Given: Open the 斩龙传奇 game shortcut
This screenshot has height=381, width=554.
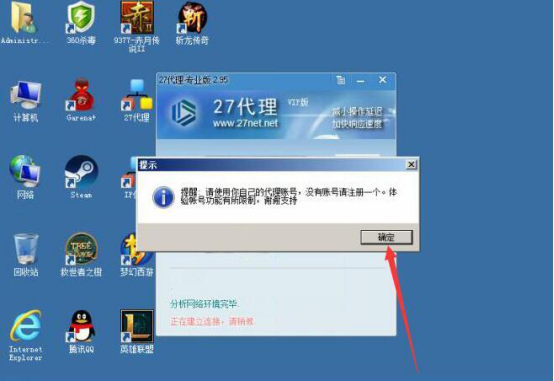Looking at the screenshot, I should (192, 23).
